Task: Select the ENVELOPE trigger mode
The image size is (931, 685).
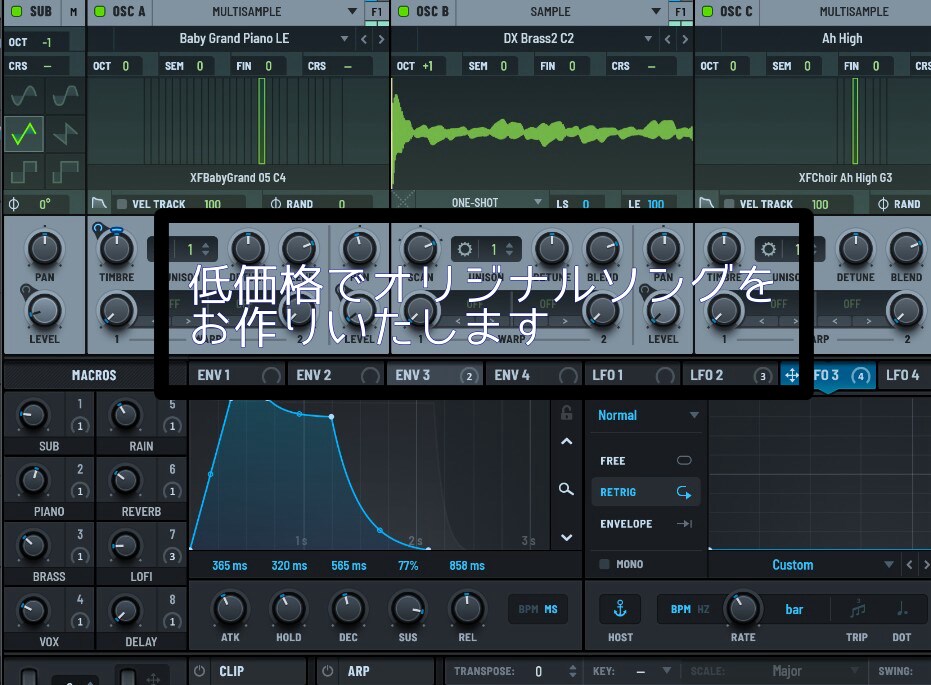Action: (645, 524)
